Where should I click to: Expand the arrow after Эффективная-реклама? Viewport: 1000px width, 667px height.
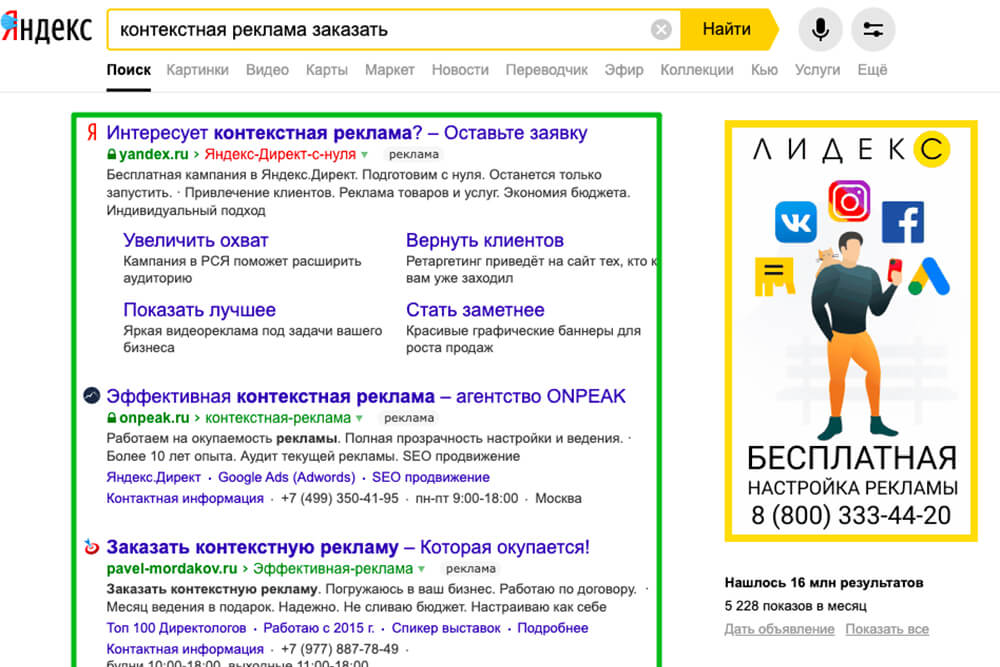tap(421, 569)
